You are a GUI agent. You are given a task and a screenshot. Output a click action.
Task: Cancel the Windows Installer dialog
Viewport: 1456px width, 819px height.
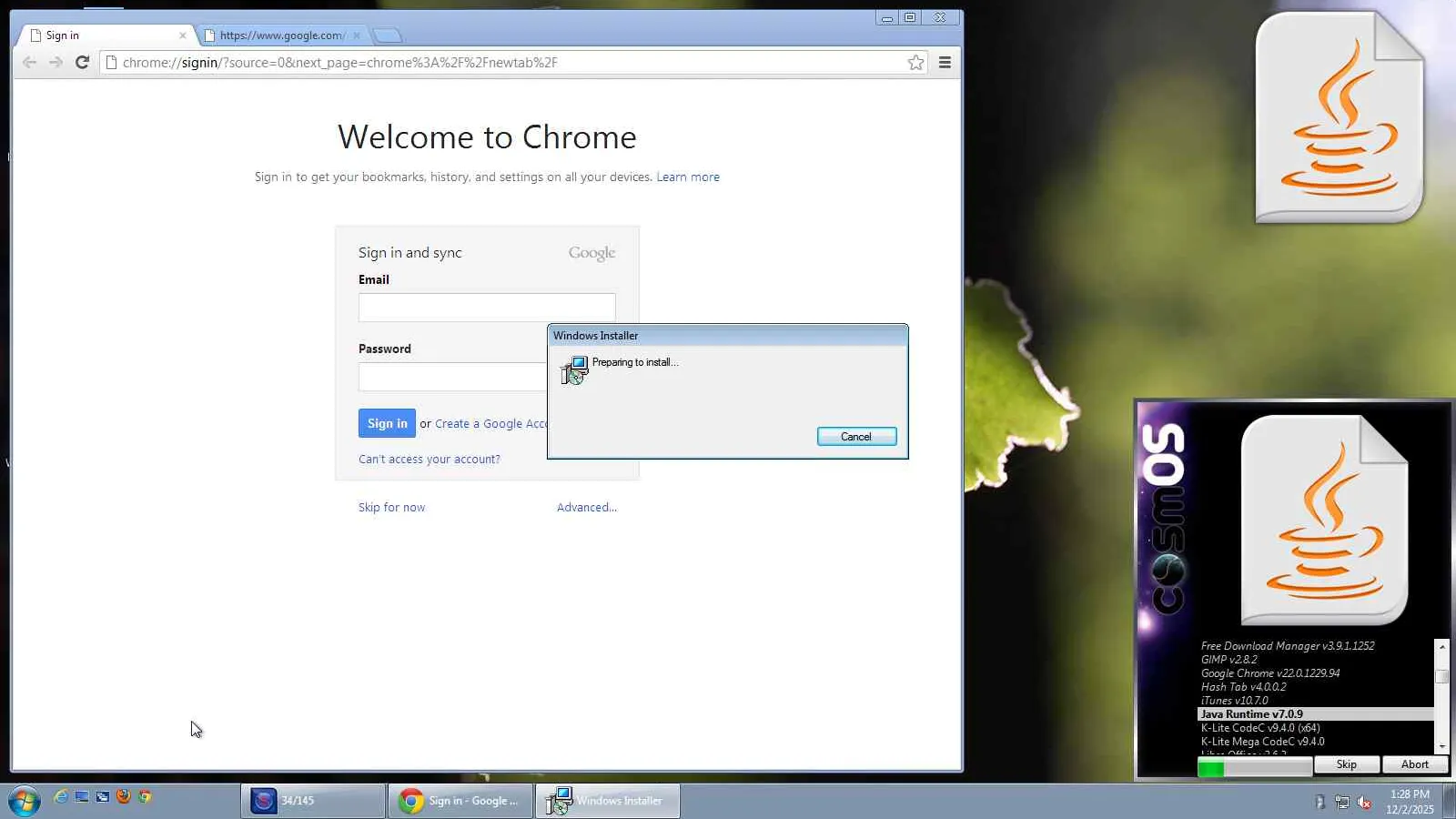pyautogui.click(x=856, y=437)
